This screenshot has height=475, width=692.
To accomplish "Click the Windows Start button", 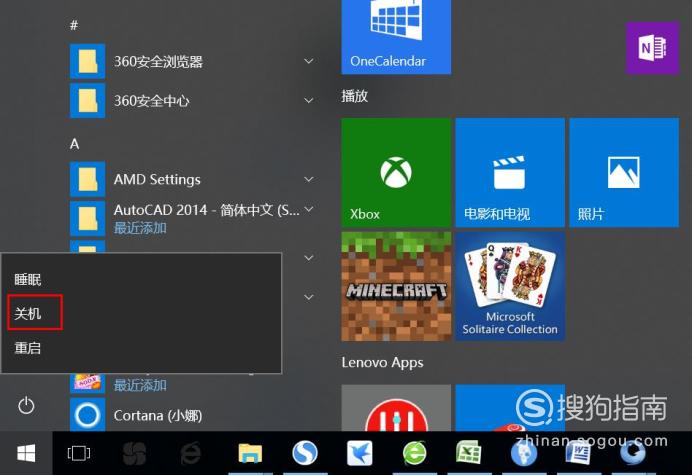I will (26, 453).
